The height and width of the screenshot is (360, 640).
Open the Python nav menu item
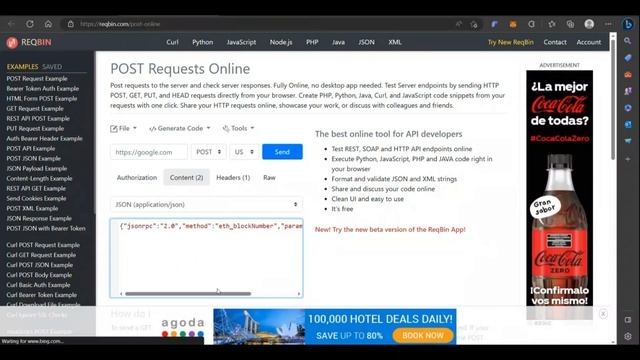coord(202,42)
